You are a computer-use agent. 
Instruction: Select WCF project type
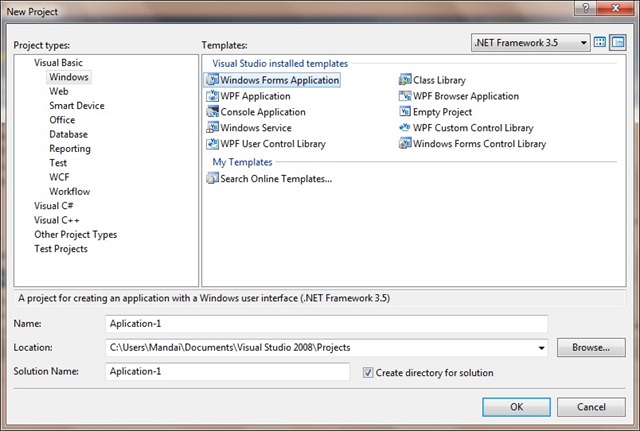click(59, 177)
